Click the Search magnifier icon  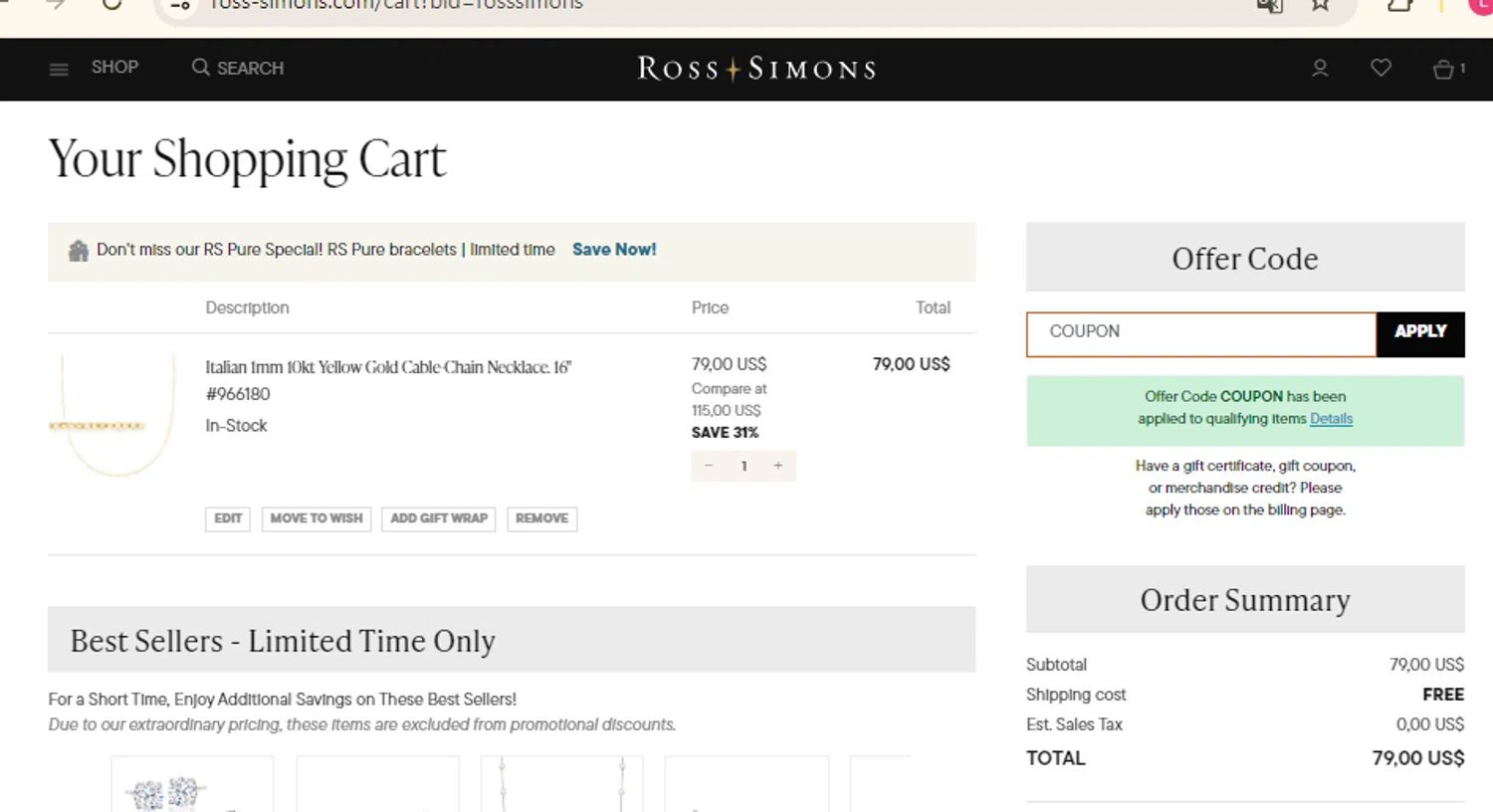pos(200,68)
